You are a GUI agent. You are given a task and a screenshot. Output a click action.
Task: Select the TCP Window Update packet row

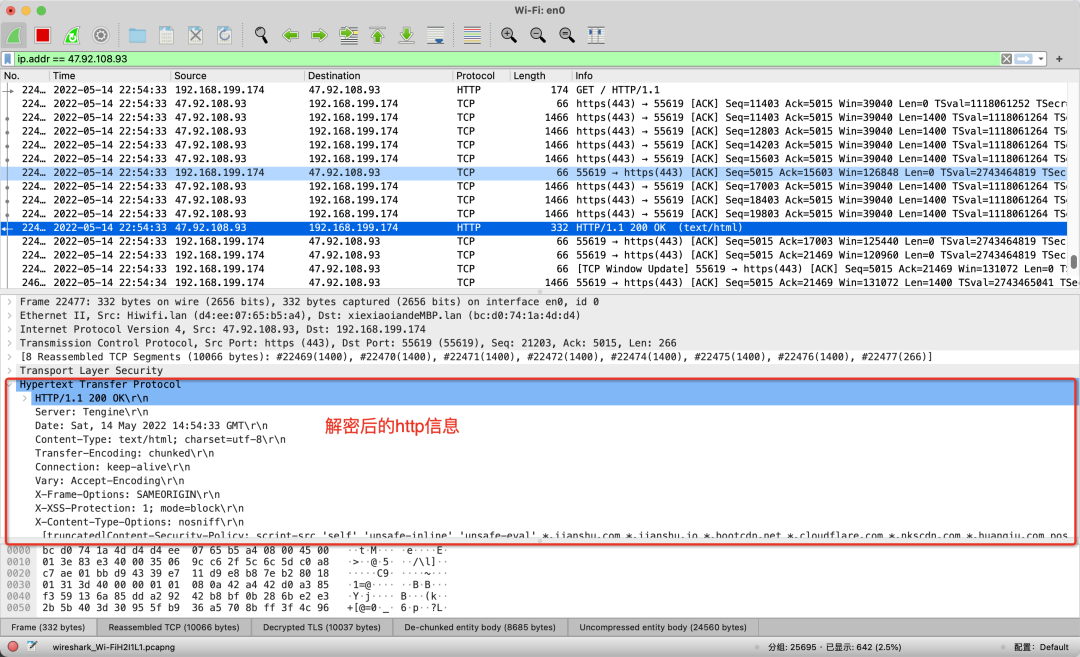pos(534,269)
